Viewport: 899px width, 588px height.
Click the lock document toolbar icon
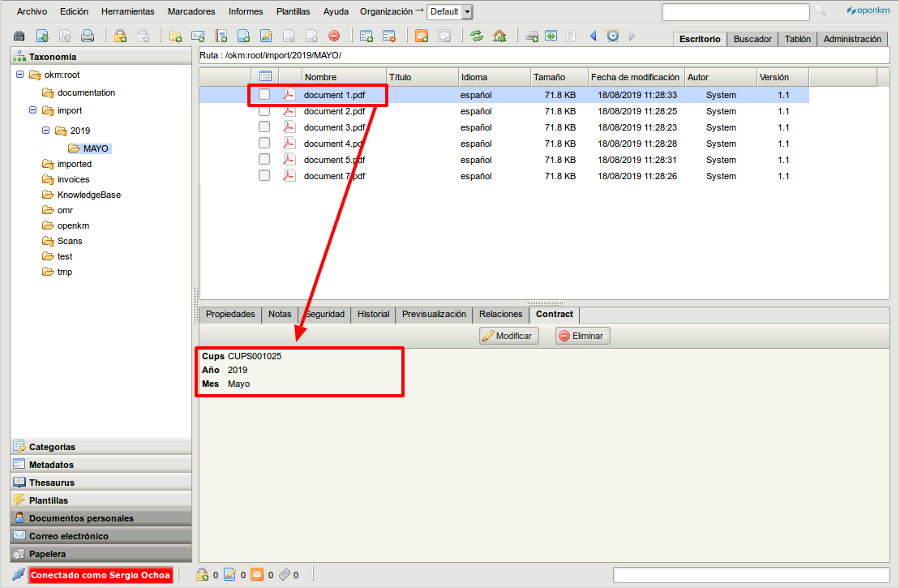120,36
